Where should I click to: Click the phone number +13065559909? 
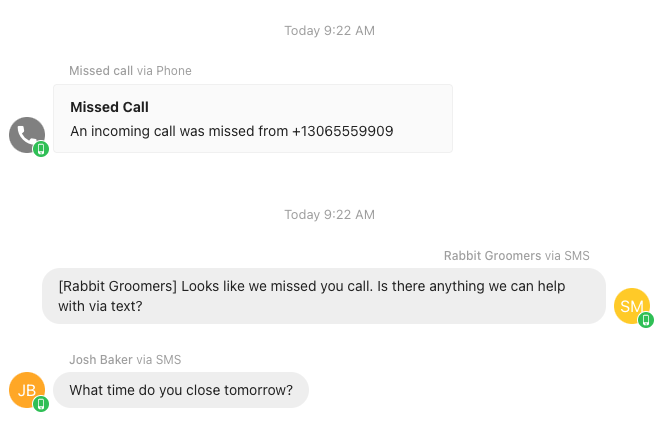click(343, 131)
